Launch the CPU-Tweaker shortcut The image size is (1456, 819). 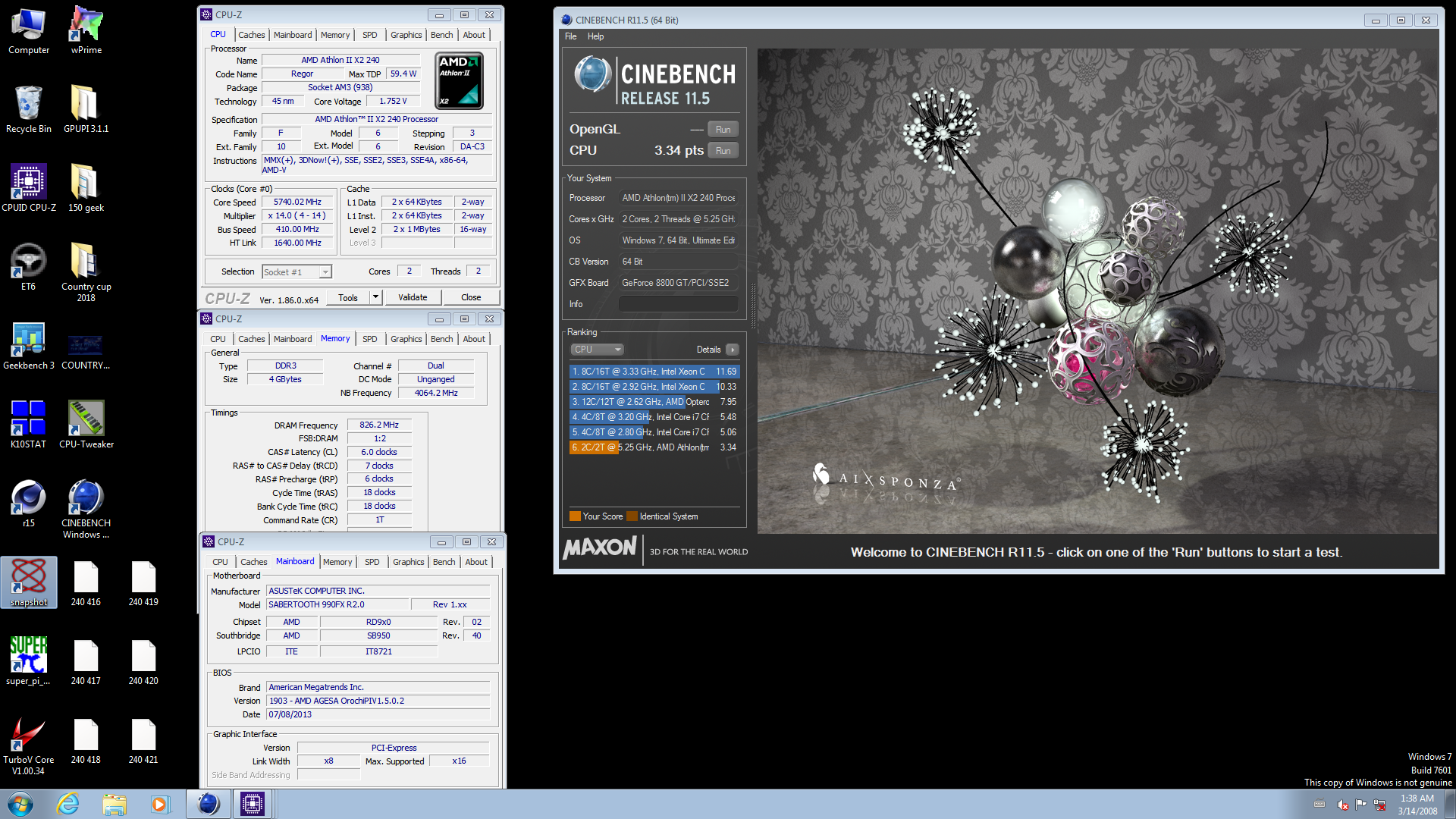point(86,425)
